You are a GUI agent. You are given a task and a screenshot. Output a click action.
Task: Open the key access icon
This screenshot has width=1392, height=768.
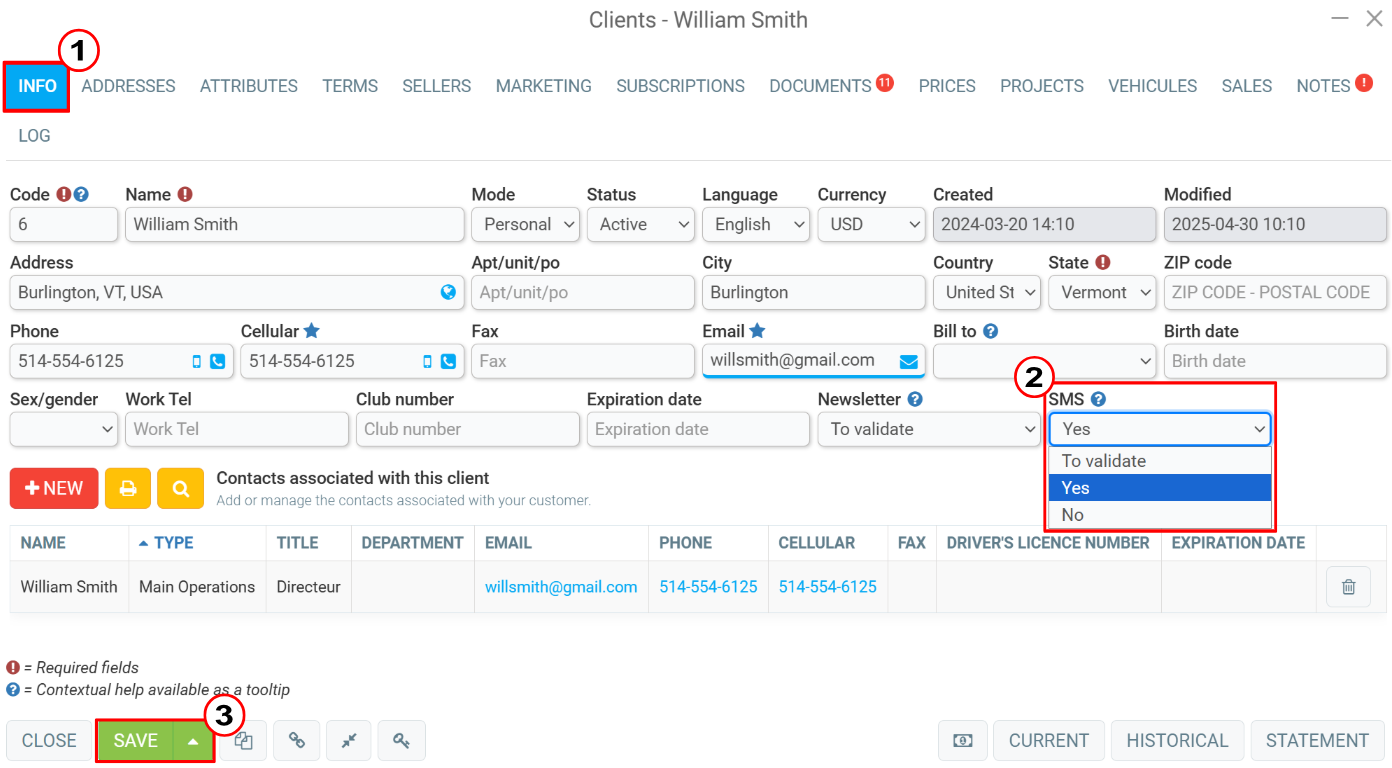coord(401,740)
